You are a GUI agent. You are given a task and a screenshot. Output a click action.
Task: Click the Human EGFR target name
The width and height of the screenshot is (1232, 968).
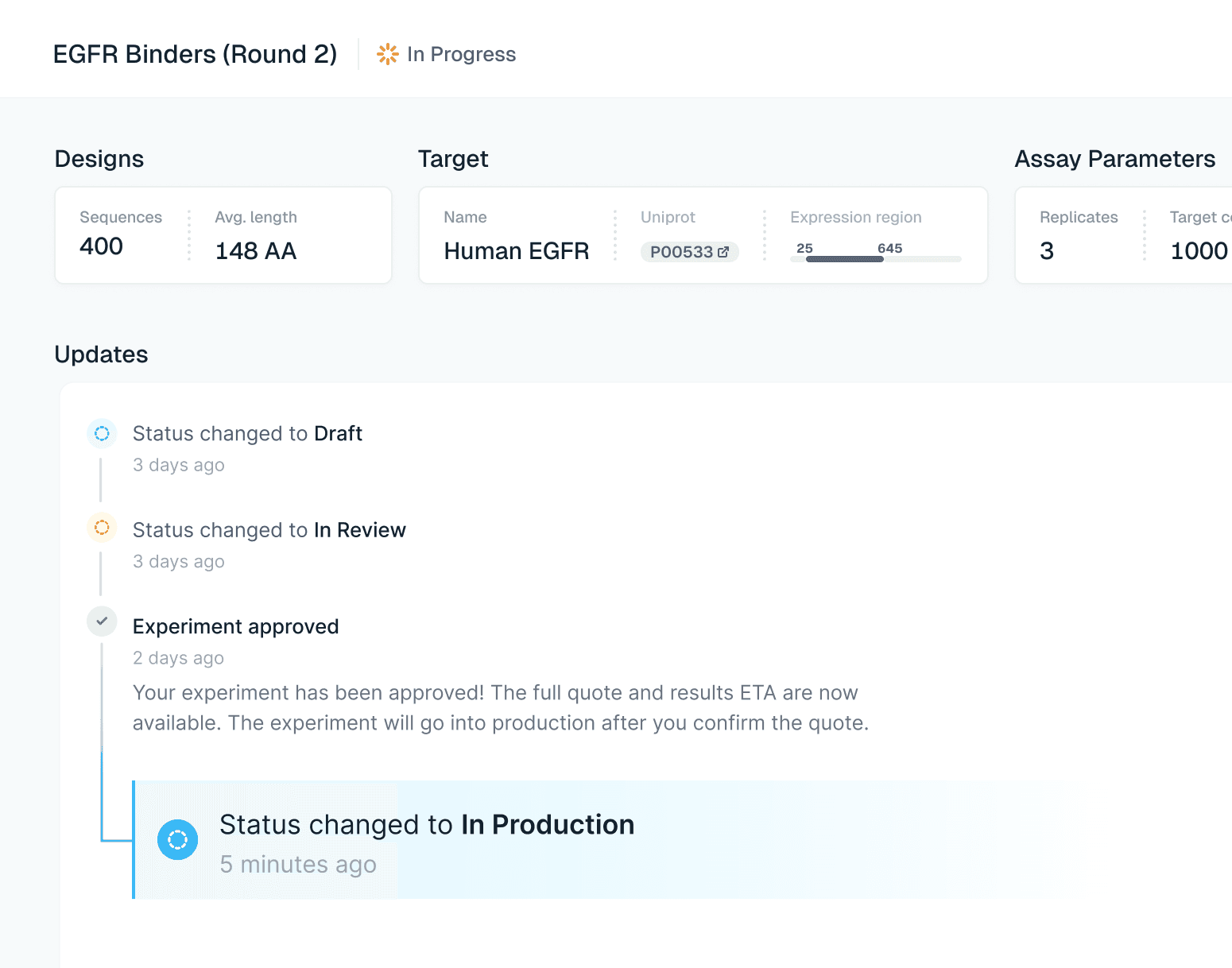click(516, 251)
